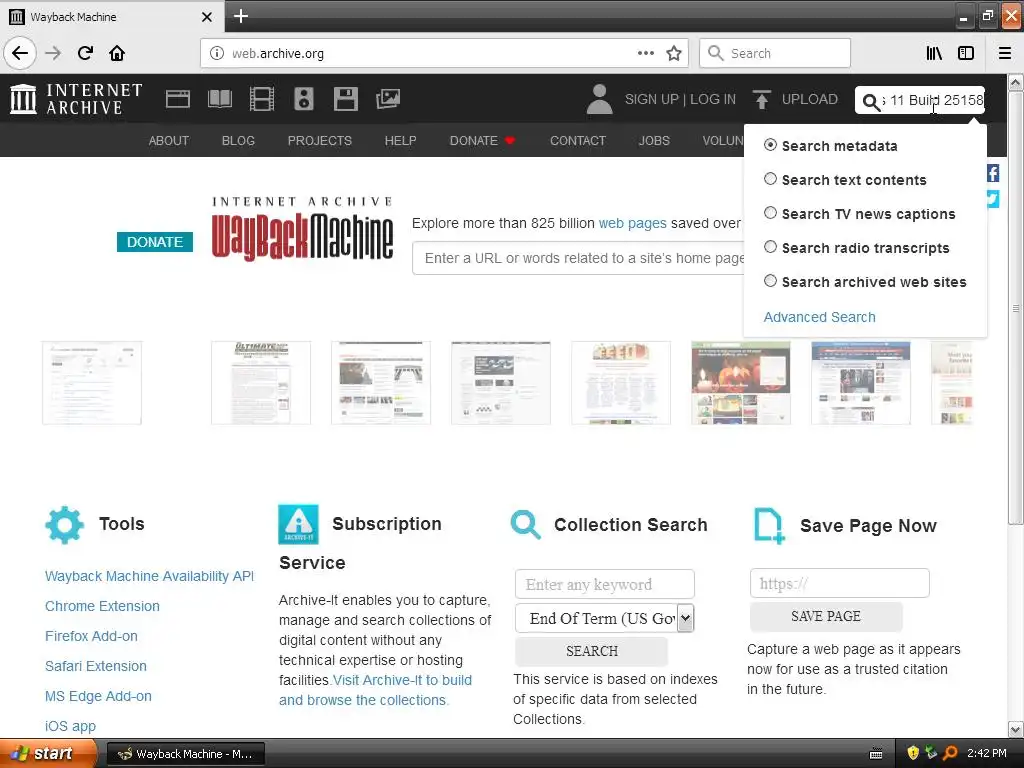Open the Firefox Add-on link
Image resolution: width=1024 pixels, height=768 pixels.
point(91,636)
